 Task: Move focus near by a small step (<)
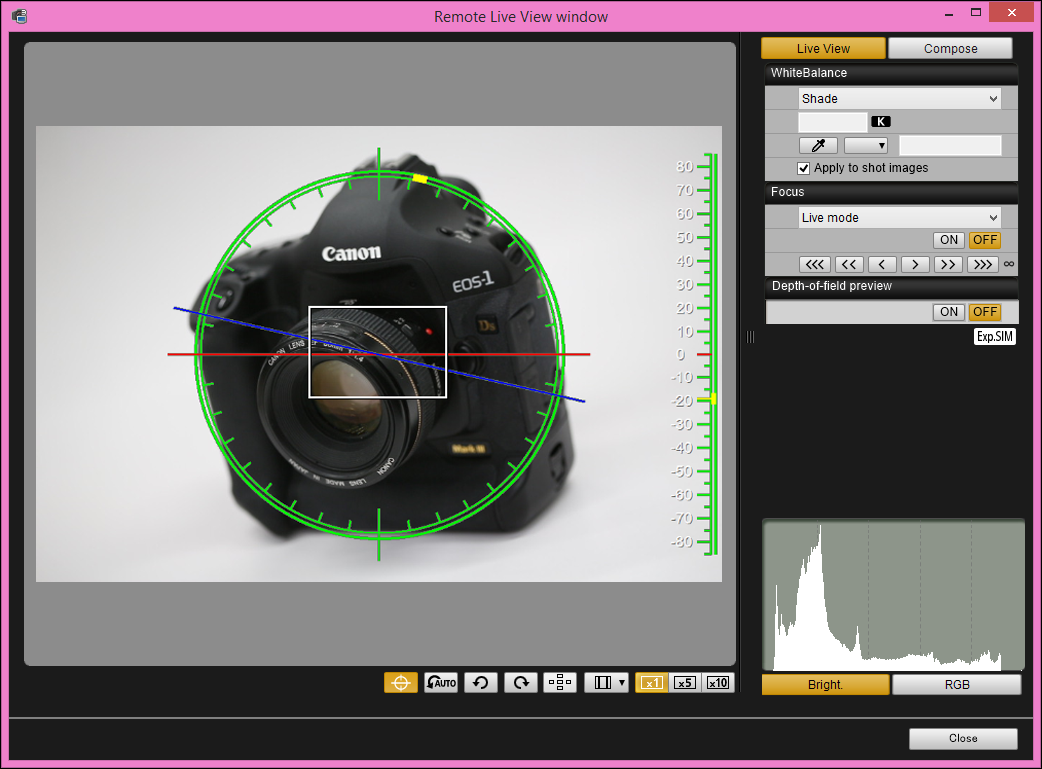[x=882, y=265]
